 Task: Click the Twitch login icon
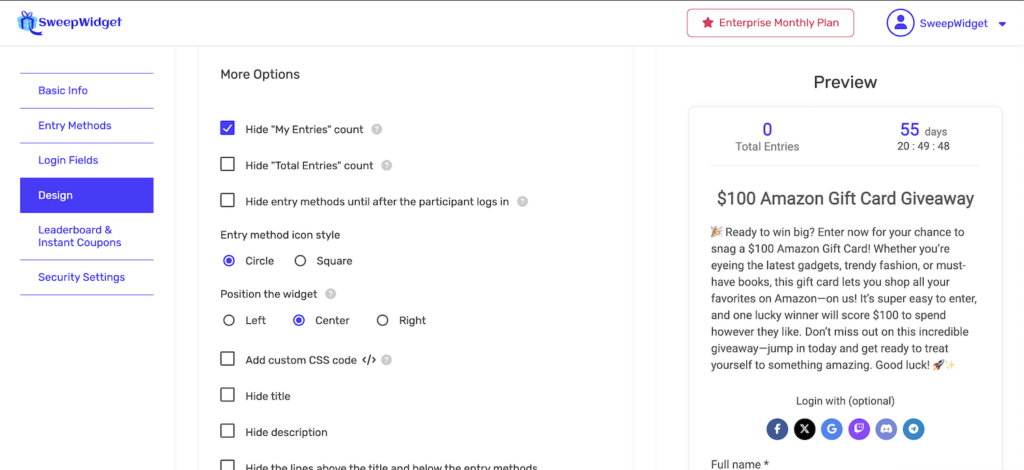pos(858,429)
